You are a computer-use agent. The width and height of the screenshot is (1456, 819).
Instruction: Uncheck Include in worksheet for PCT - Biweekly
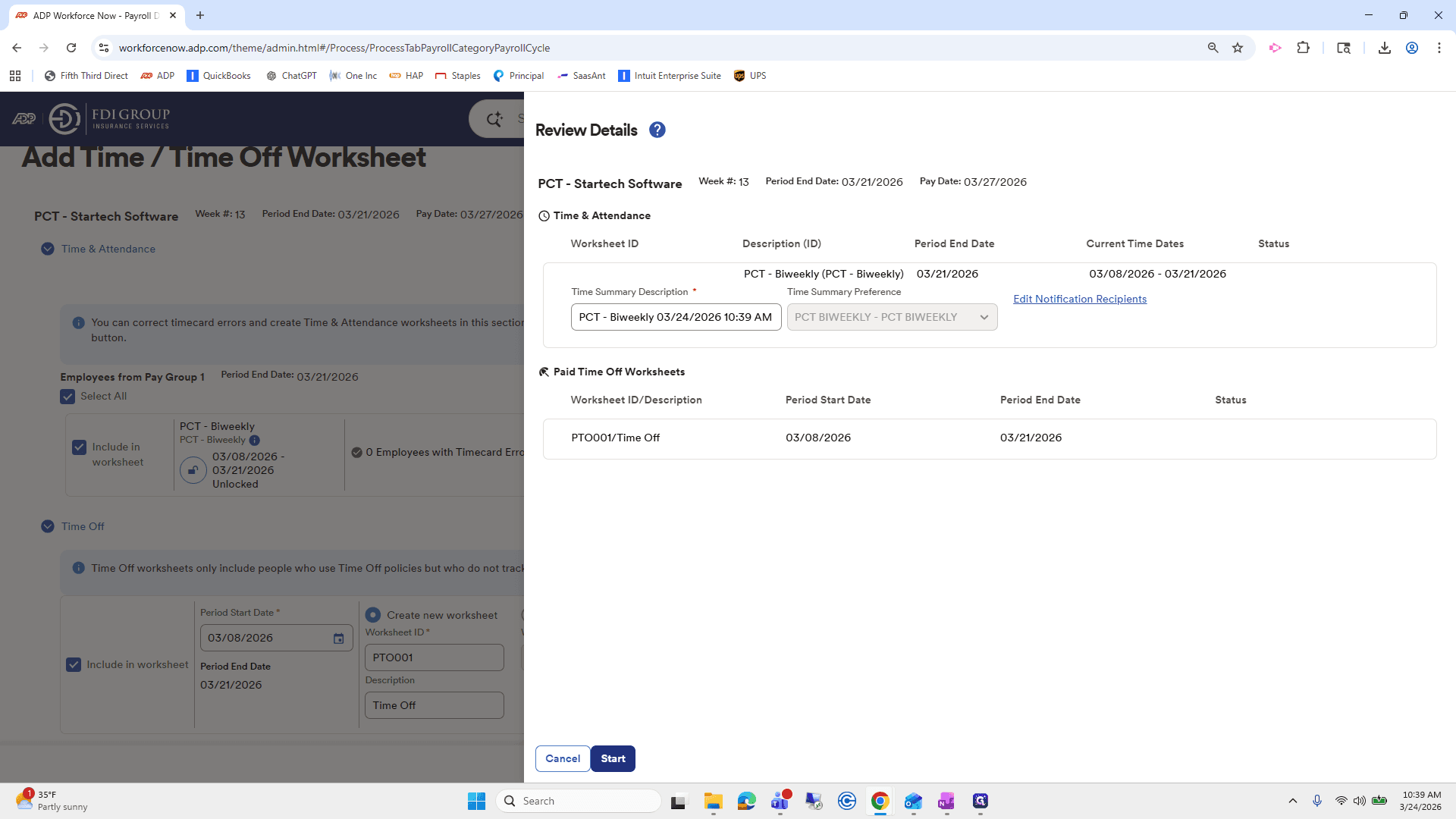coord(79,447)
